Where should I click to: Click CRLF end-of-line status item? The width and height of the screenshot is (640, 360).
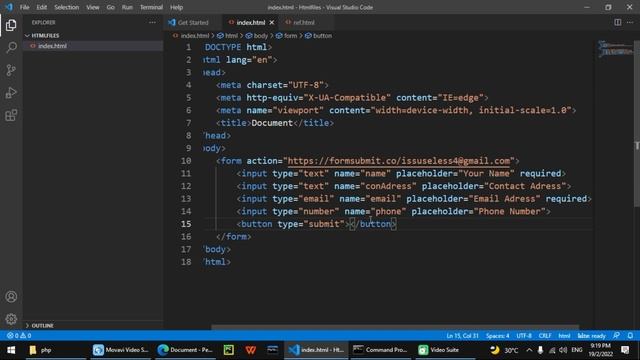(x=545, y=336)
